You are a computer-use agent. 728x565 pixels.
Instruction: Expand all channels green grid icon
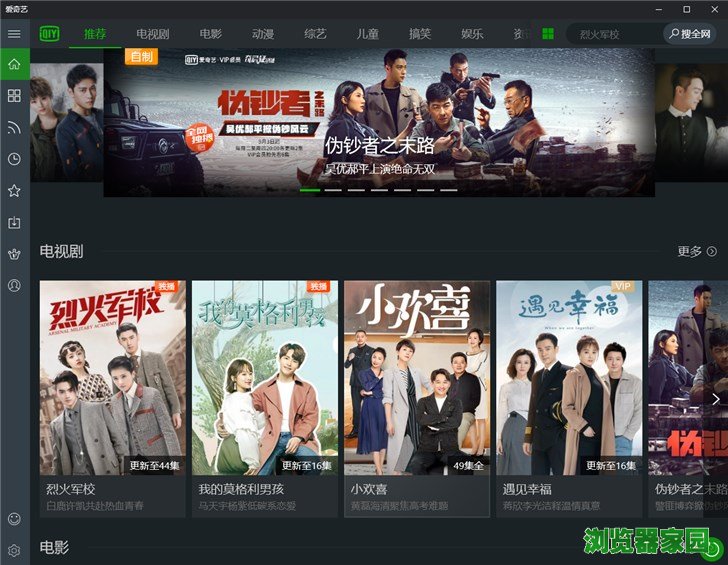(x=548, y=34)
